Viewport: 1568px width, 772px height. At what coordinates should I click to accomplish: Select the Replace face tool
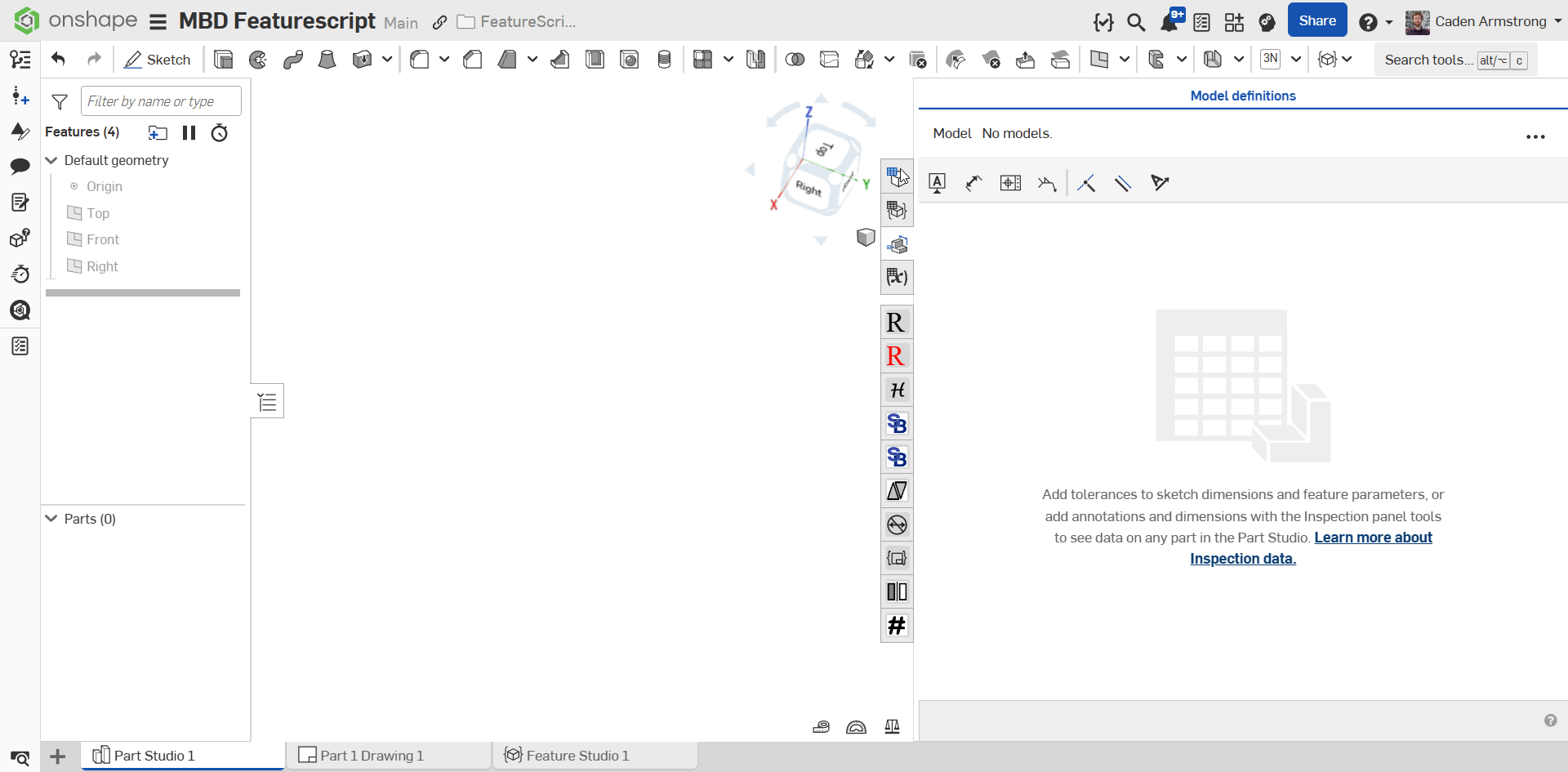(1061, 60)
